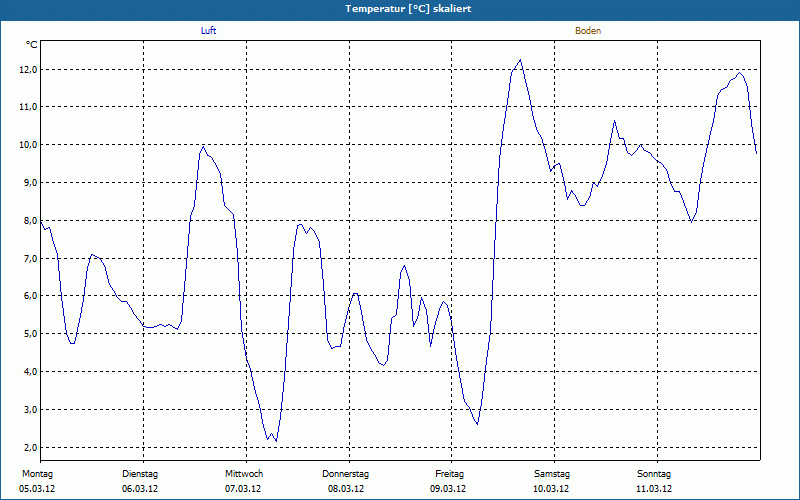The width and height of the screenshot is (800, 500).
Task: Click the 4,0 y-axis value
Action: point(30,371)
